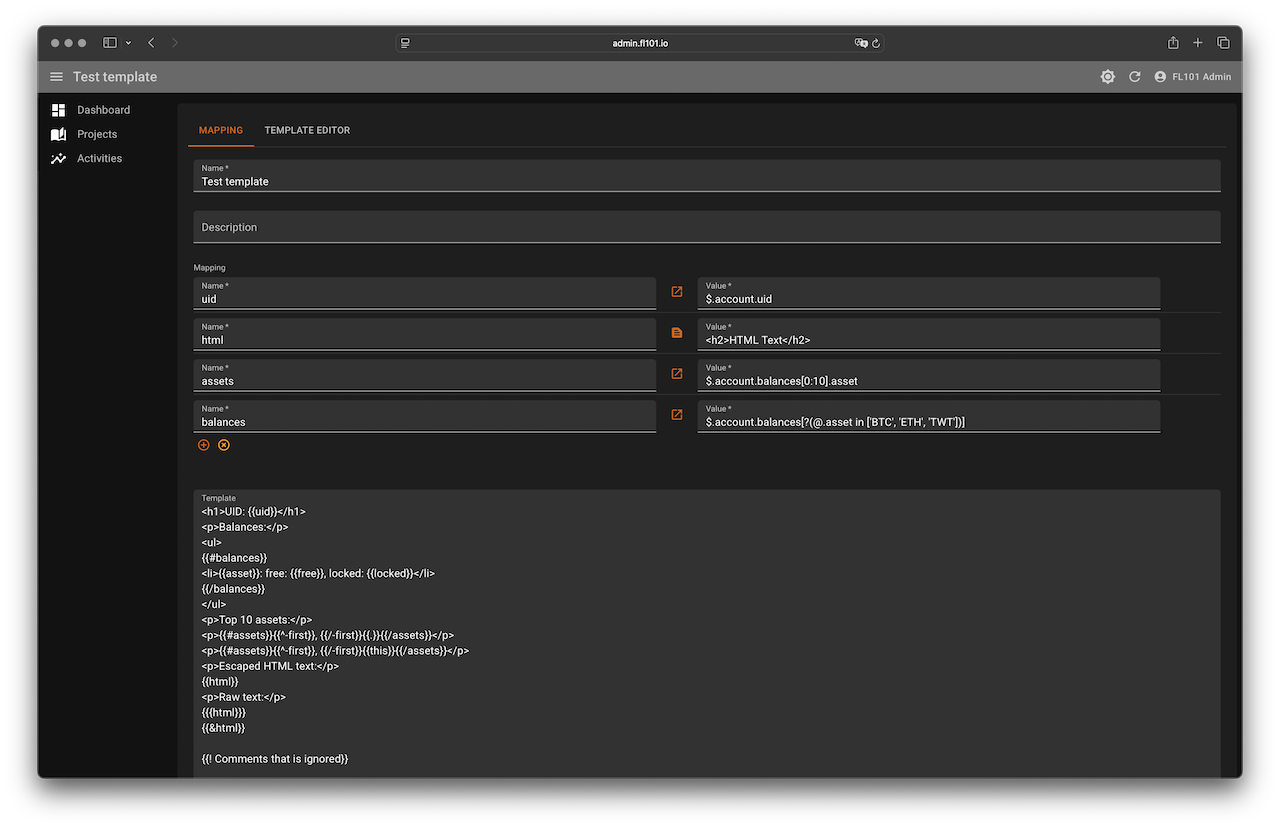1280x828 pixels.
Task: Click the refresh icon in app header
Action: click(1134, 77)
